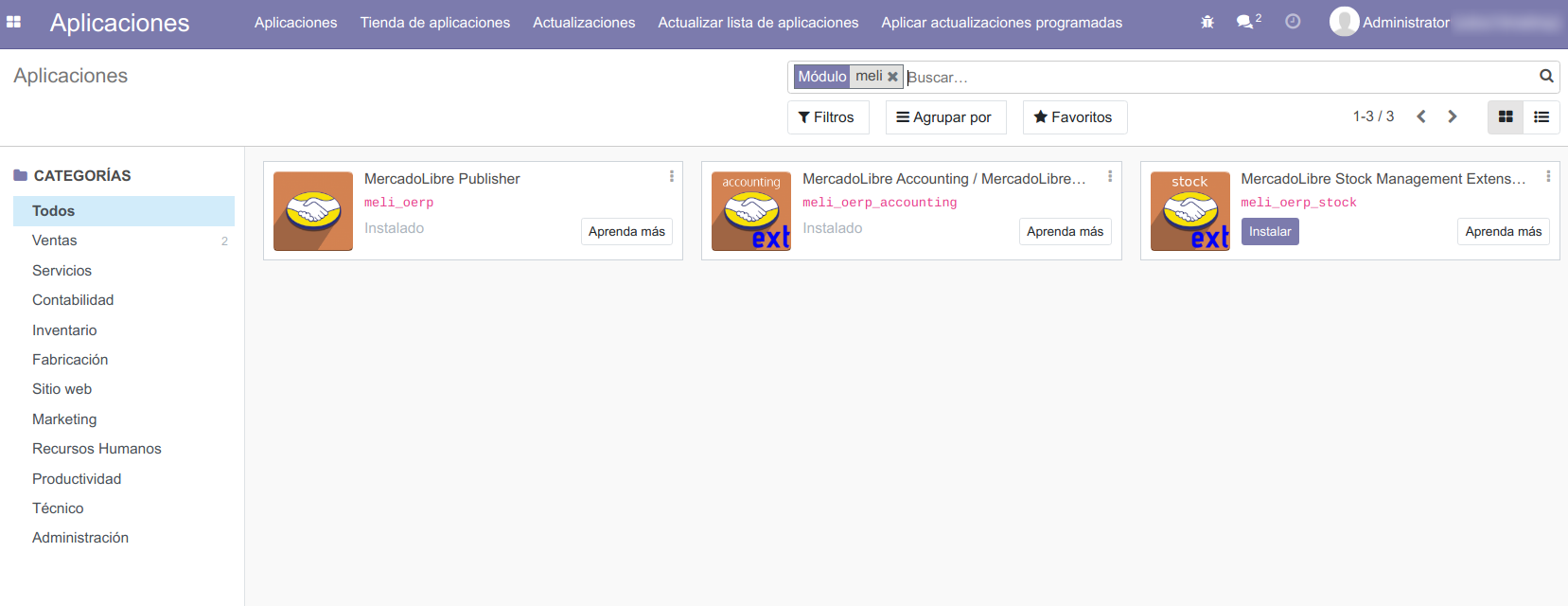Image resolution: width=1568 pixels, height=606 pixels.
Task: Remove the meli search filter tag
Action: (892, 77)
